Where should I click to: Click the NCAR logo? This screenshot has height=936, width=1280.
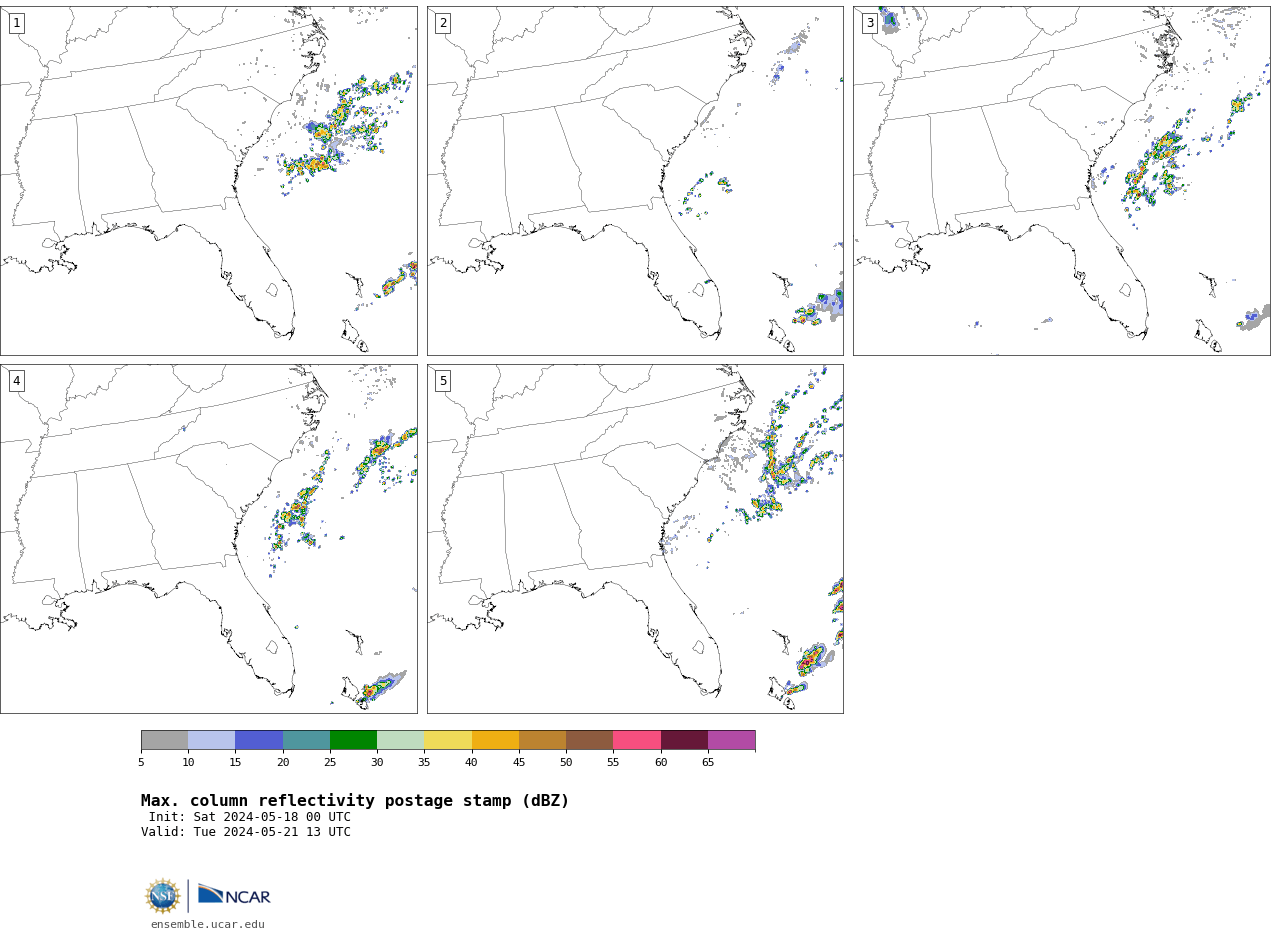click(x=234, y=895)
